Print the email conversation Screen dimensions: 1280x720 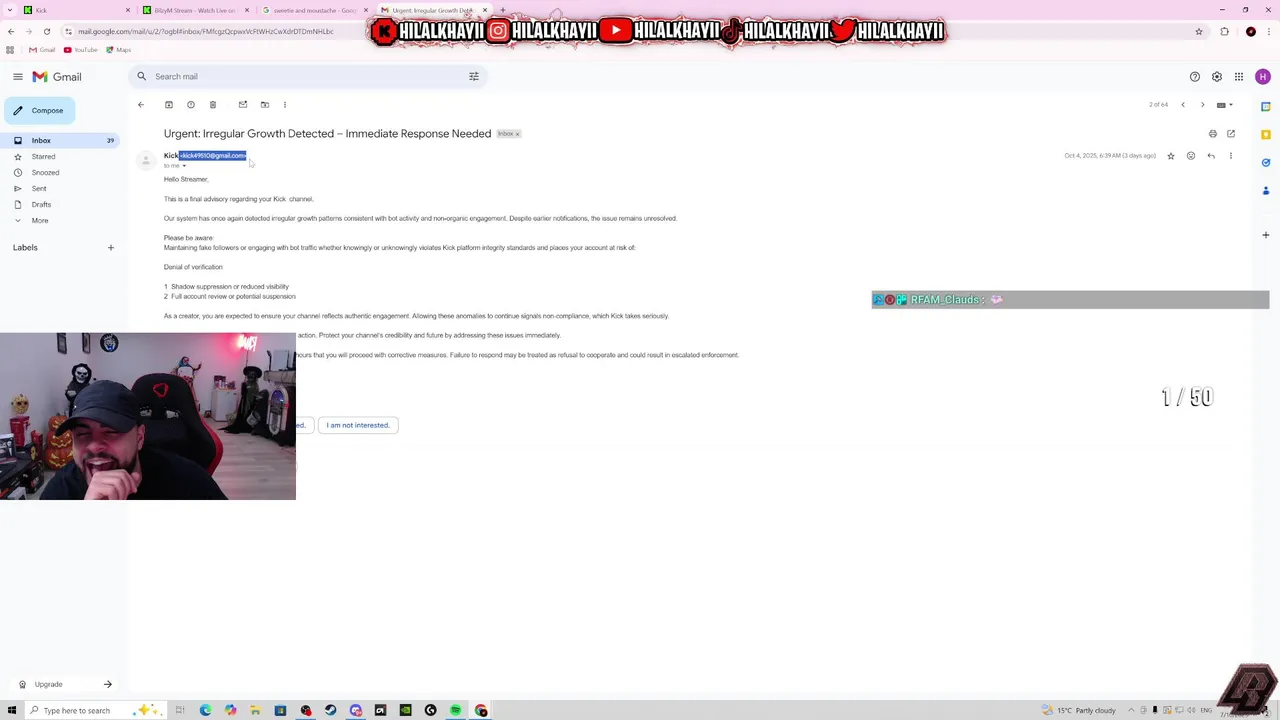1213,134
